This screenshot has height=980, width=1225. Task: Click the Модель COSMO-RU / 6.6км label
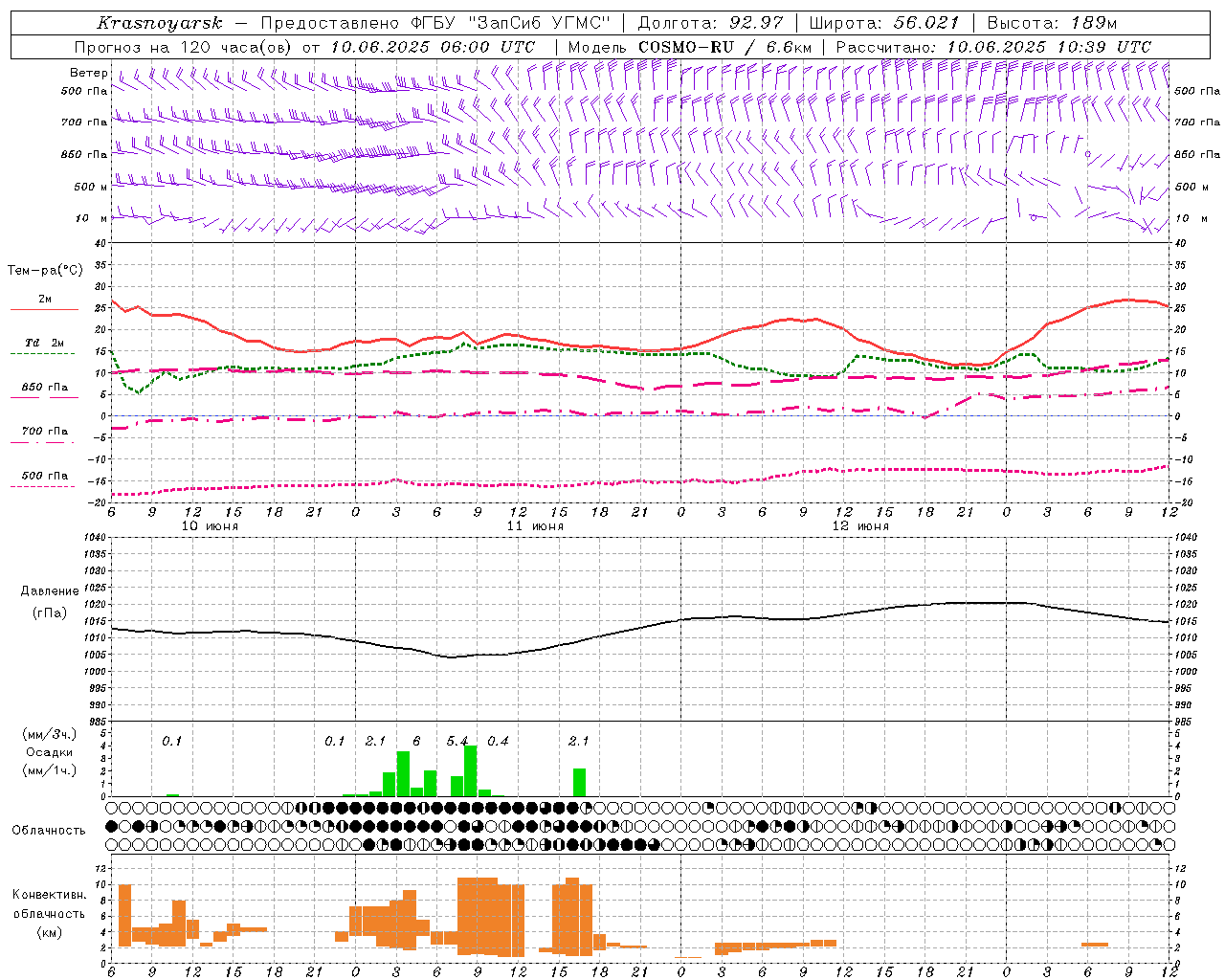point(690,47)
